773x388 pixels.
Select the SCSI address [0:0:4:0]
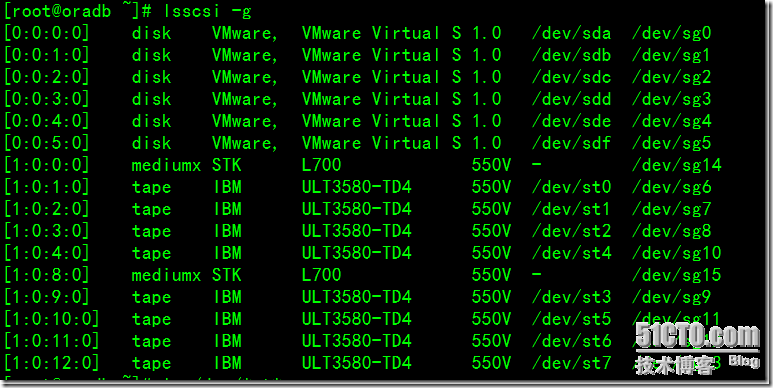pyautogui.click(x=46, y=121)
